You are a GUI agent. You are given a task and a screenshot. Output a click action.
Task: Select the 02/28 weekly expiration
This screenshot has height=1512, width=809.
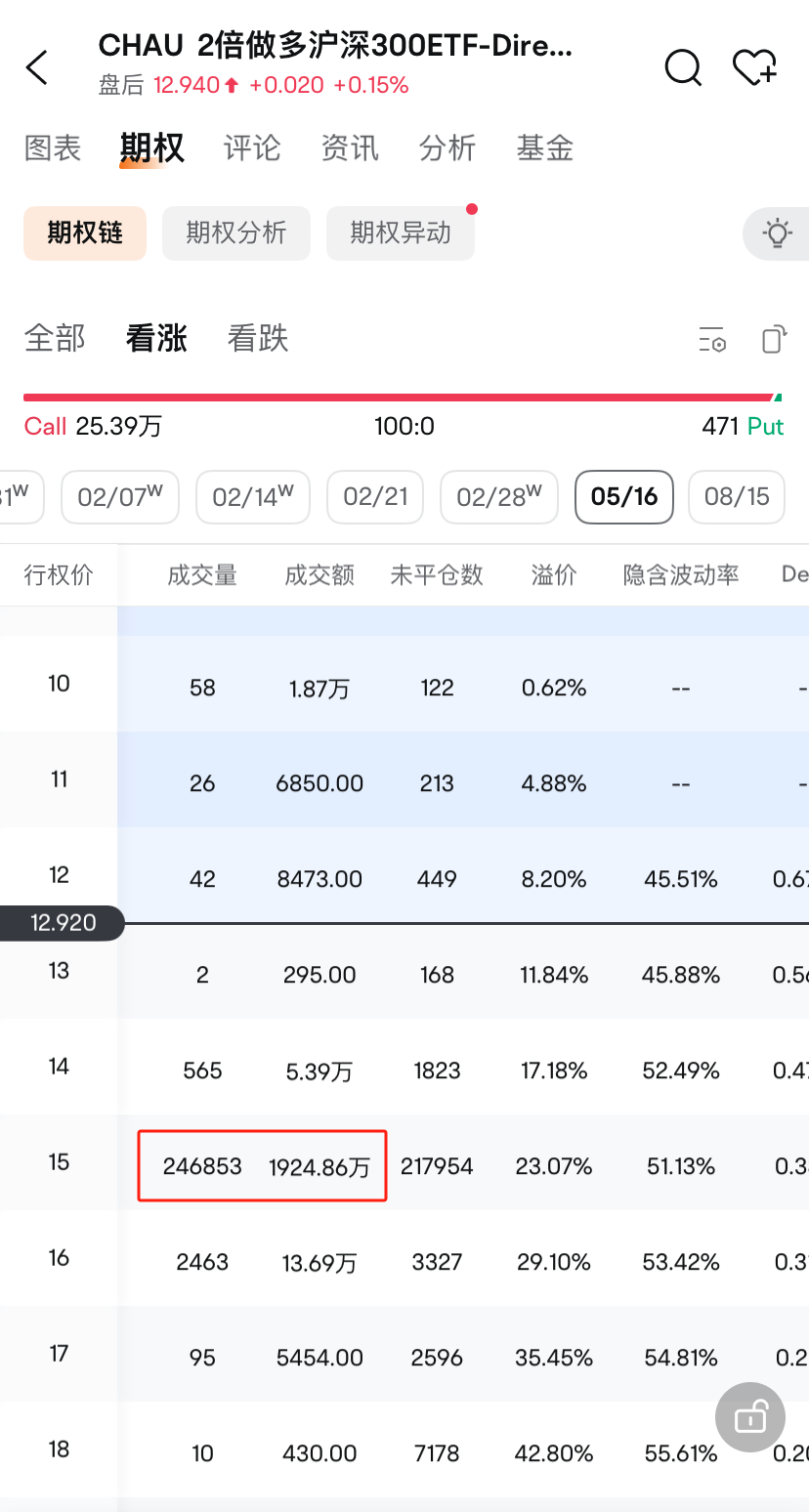[498, 497]
